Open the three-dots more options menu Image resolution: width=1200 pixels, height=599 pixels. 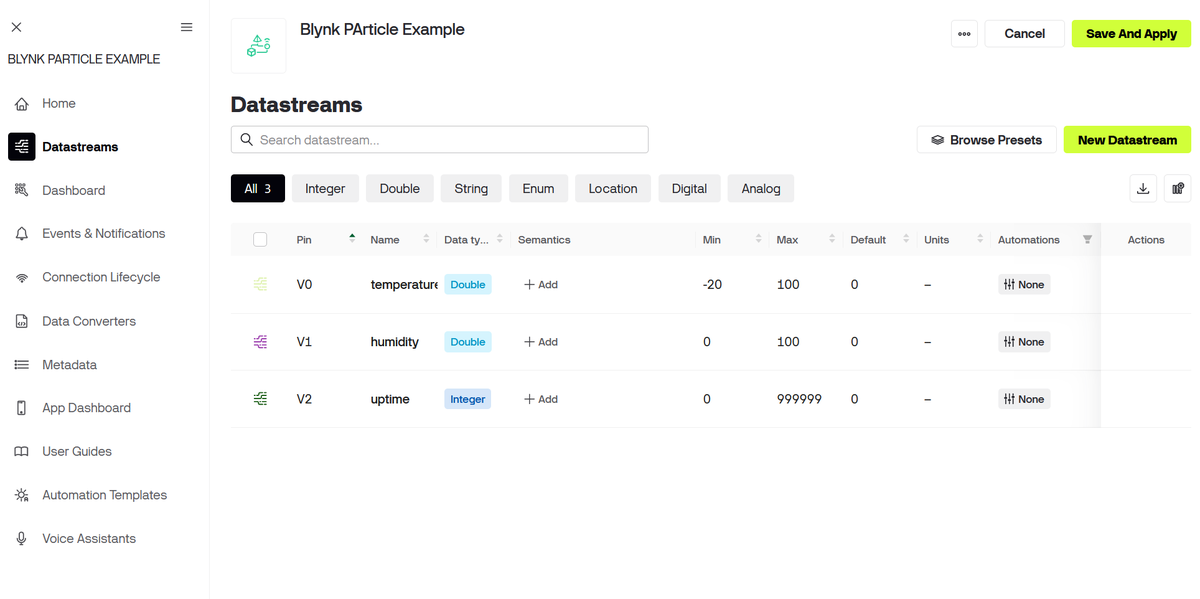pos(964,34)
